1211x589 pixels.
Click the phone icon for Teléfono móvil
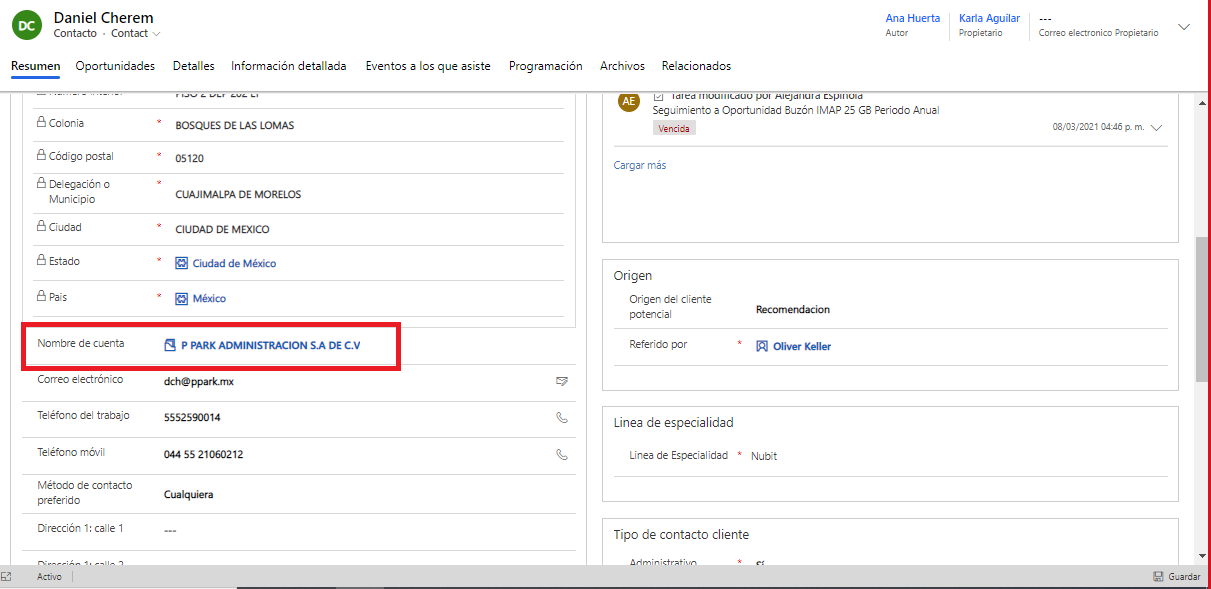click(x=562, y=454)
